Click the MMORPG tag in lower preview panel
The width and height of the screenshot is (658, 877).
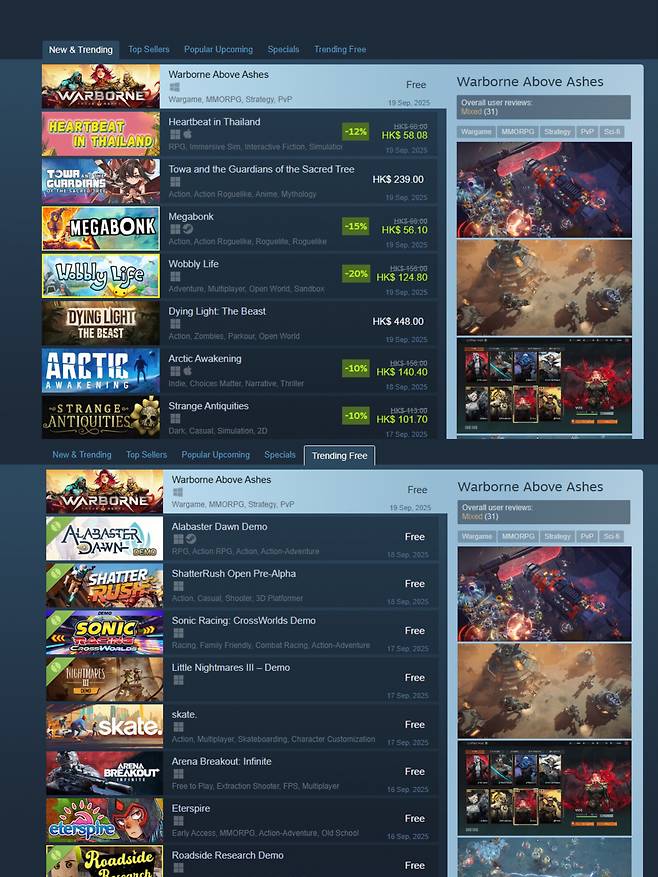[518, 536]
